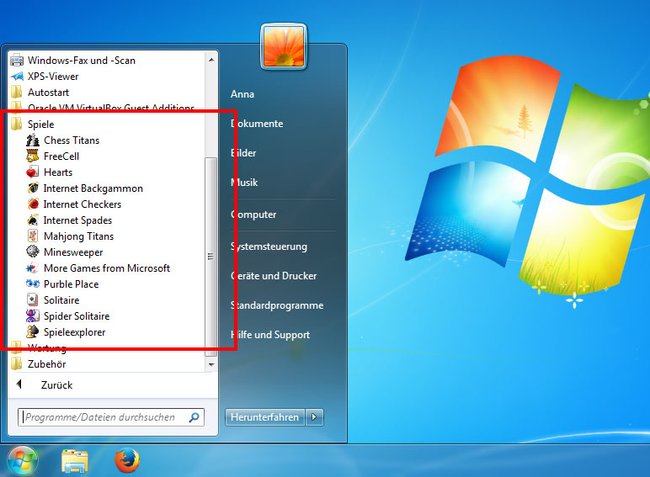The width and height of the screenshot is (650, 477).
Task: Select the Mahjong Titans label
Action: click(79, 236)
